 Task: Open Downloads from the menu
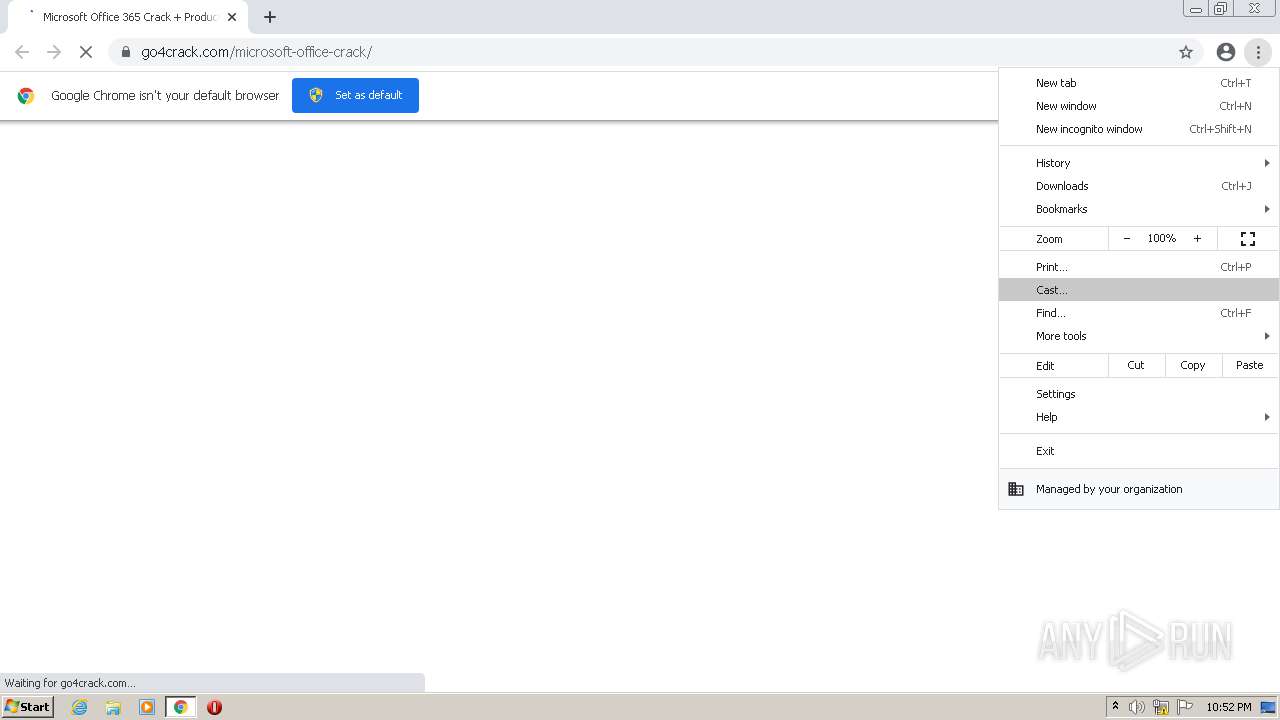coord(1139,186)
